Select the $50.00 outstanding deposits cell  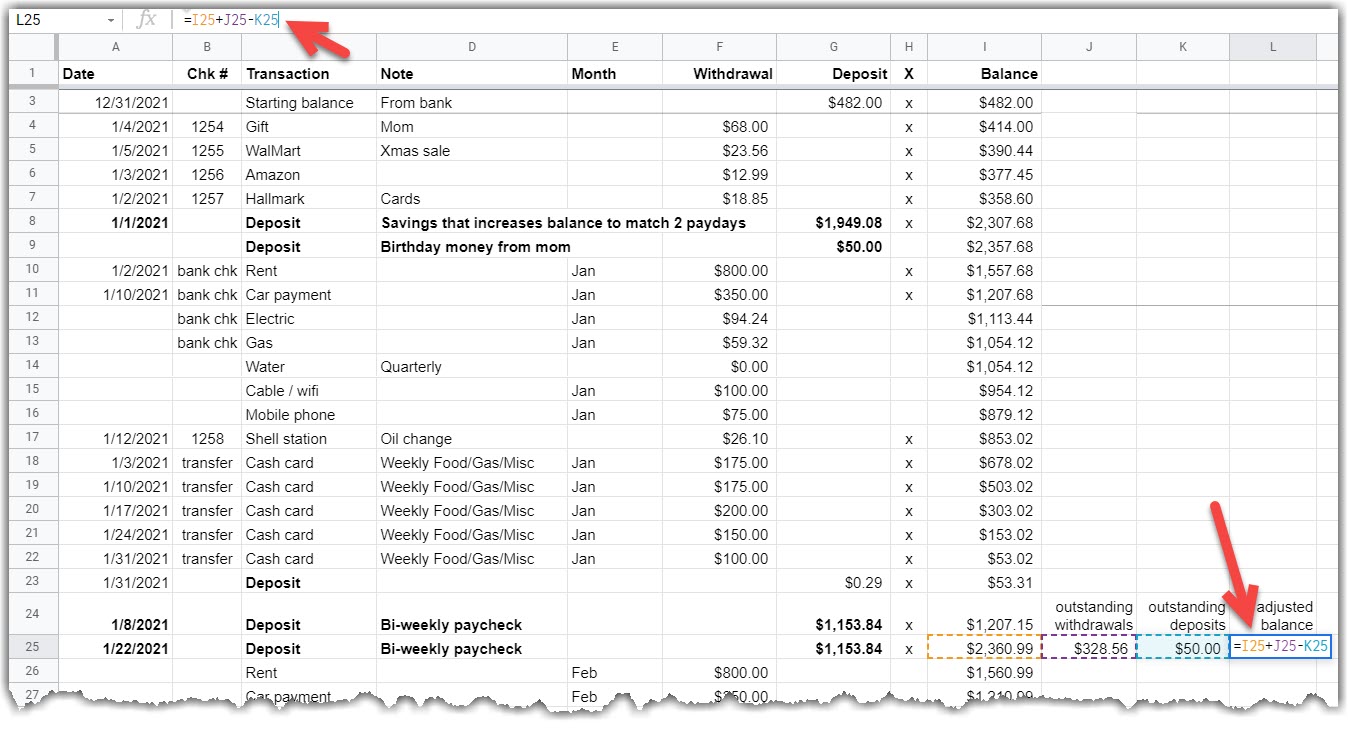click(x=1183, y=648)
